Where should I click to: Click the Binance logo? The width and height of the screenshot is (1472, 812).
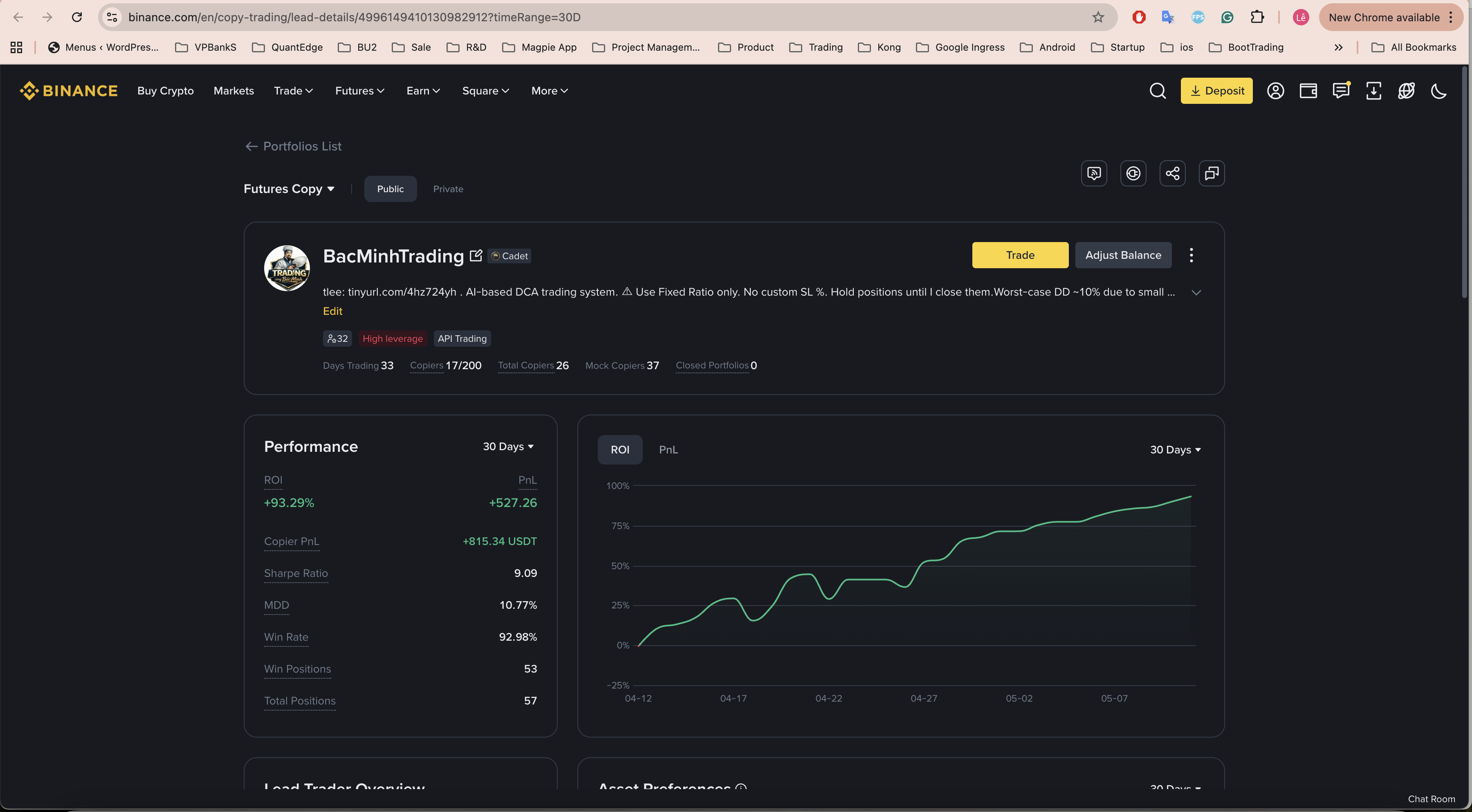pos(69,91)
